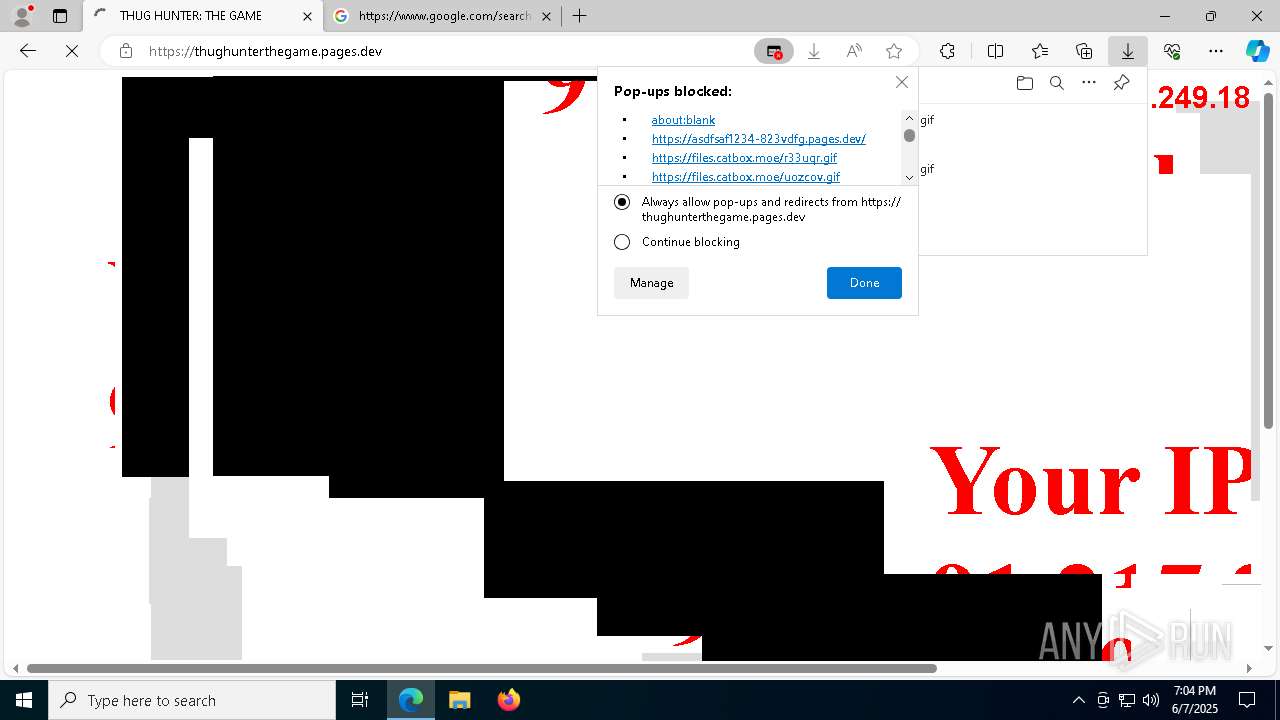Open the uozcov.gif catbox link
Screen dimensions: 1280x720
746,177
